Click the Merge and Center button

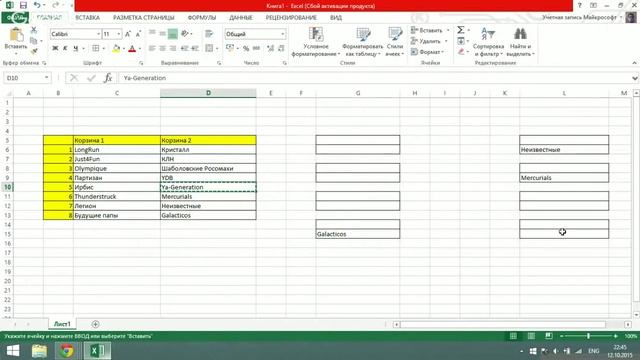(209, 49)
